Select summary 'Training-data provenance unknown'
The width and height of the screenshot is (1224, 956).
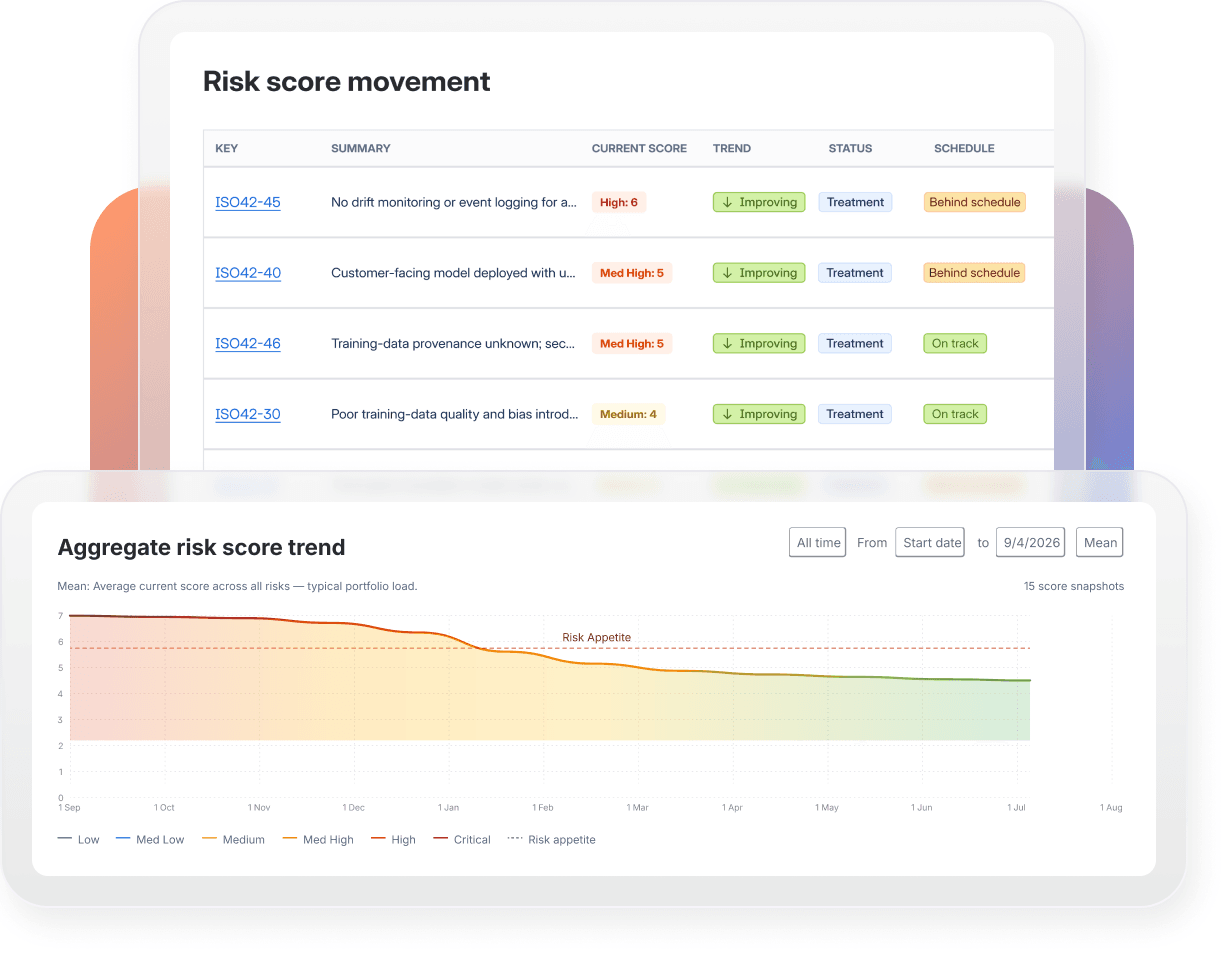[454, 343]
